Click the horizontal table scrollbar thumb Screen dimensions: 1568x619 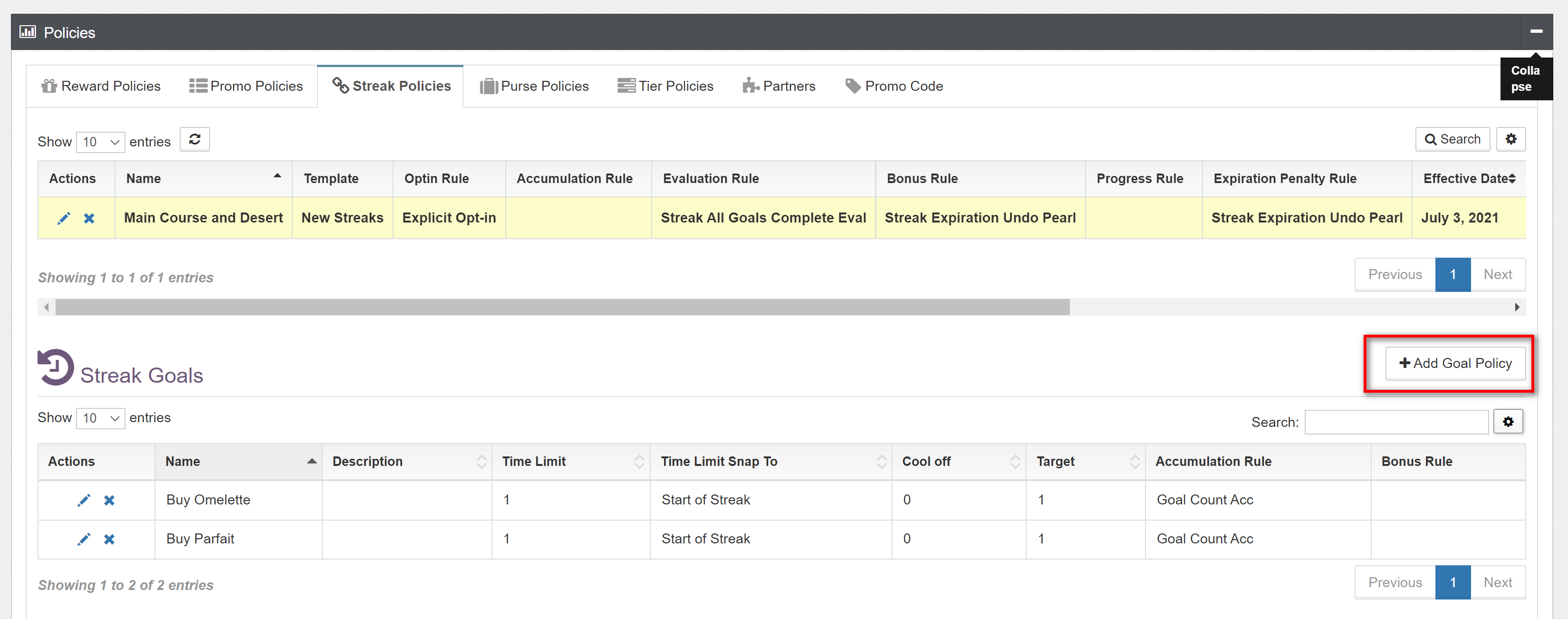[562, 308]
